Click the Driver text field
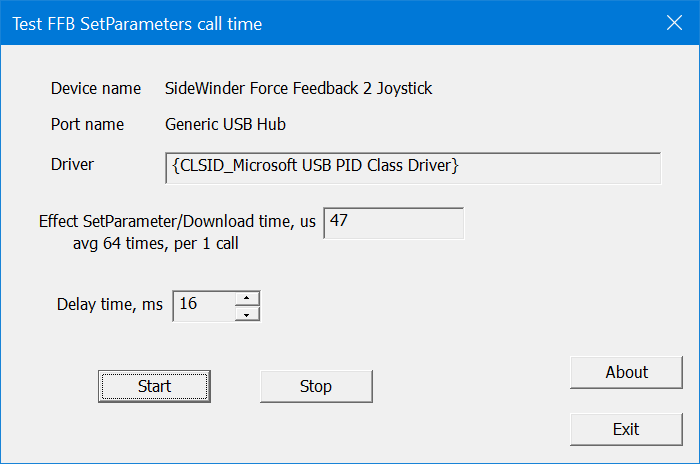The image size is (700, 464). (413, 168)
